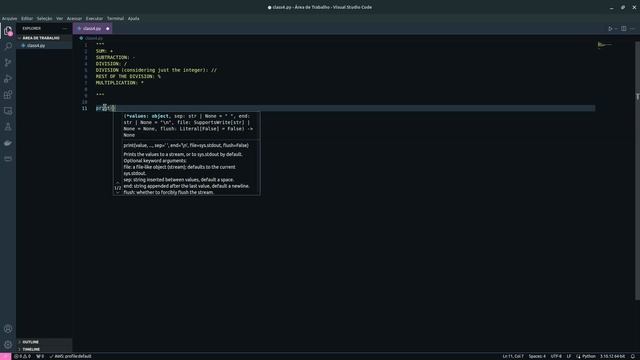This screenshot has height=360, width=640.
Task: Open the Acessar menu
Action: pos(74,18)
